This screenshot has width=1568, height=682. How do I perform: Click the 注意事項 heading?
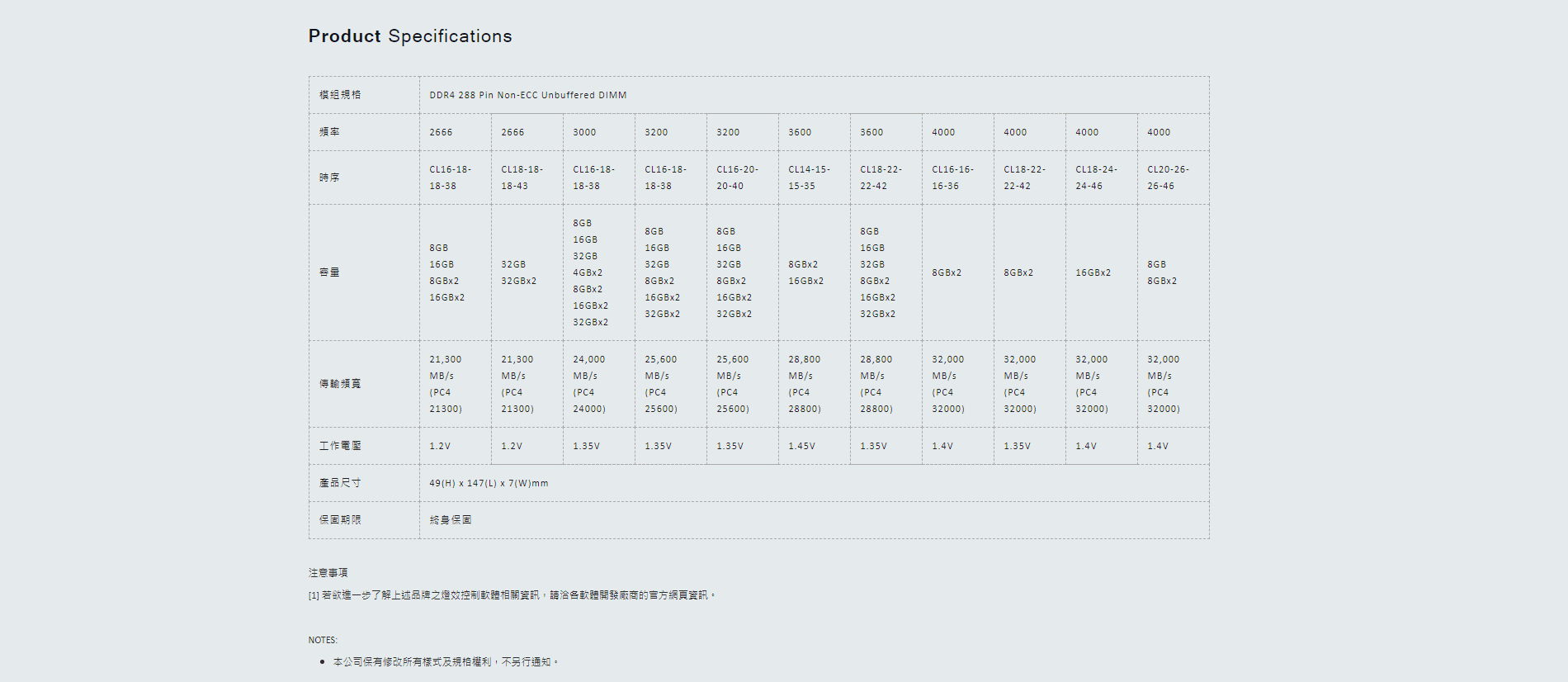coord(328,572)
